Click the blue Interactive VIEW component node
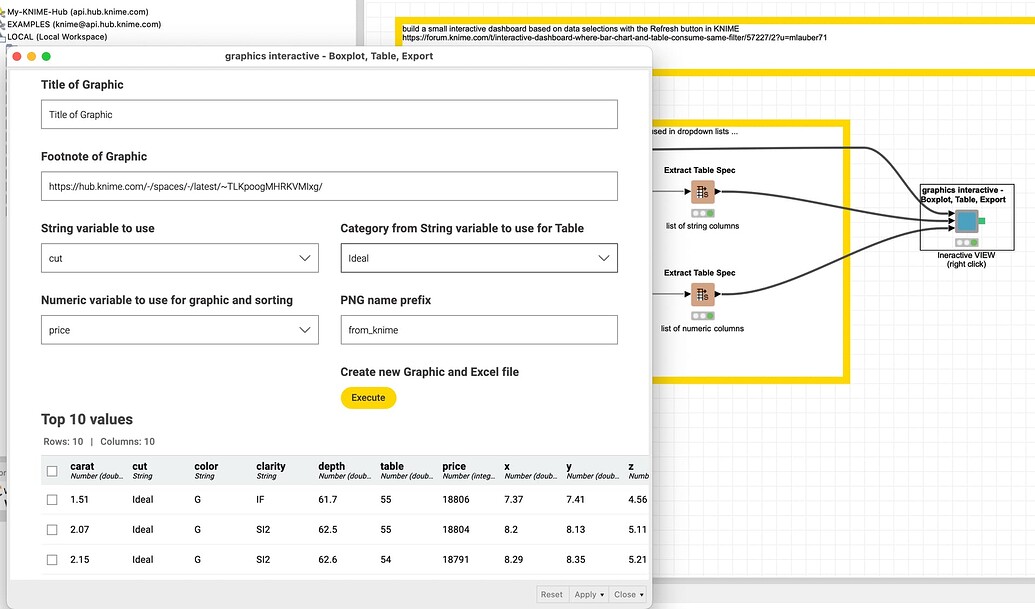This screenshot has width=1035, height=609. (966, 221)
